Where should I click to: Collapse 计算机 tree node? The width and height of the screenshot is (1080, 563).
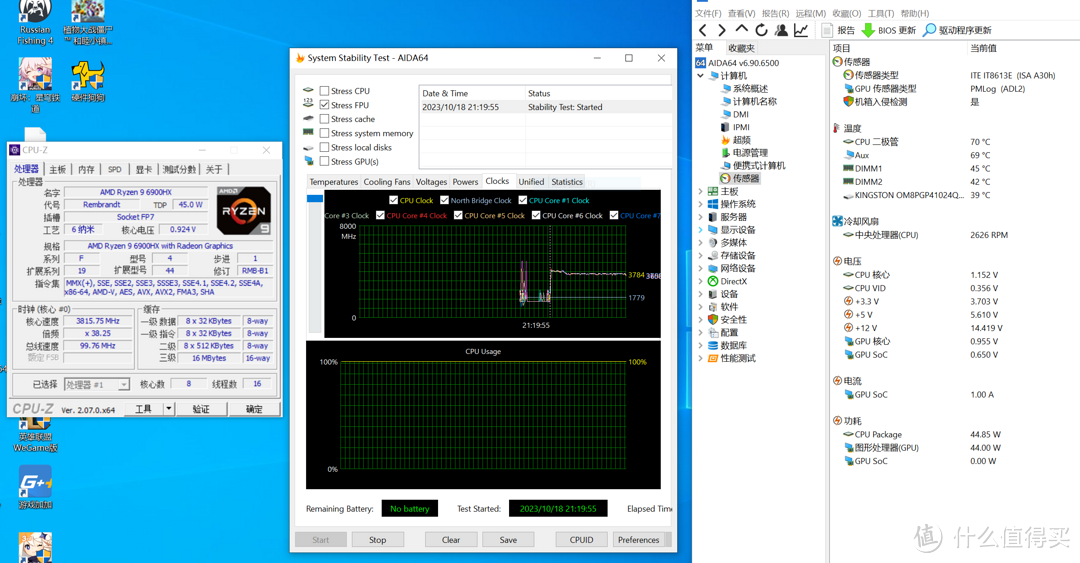click(700, 76)
